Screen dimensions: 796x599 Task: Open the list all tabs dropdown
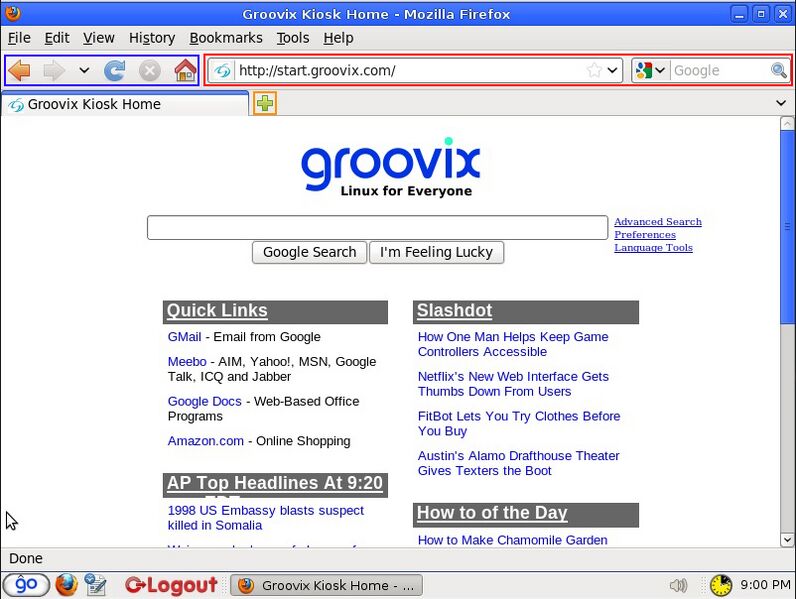click(x=781, y=103)
